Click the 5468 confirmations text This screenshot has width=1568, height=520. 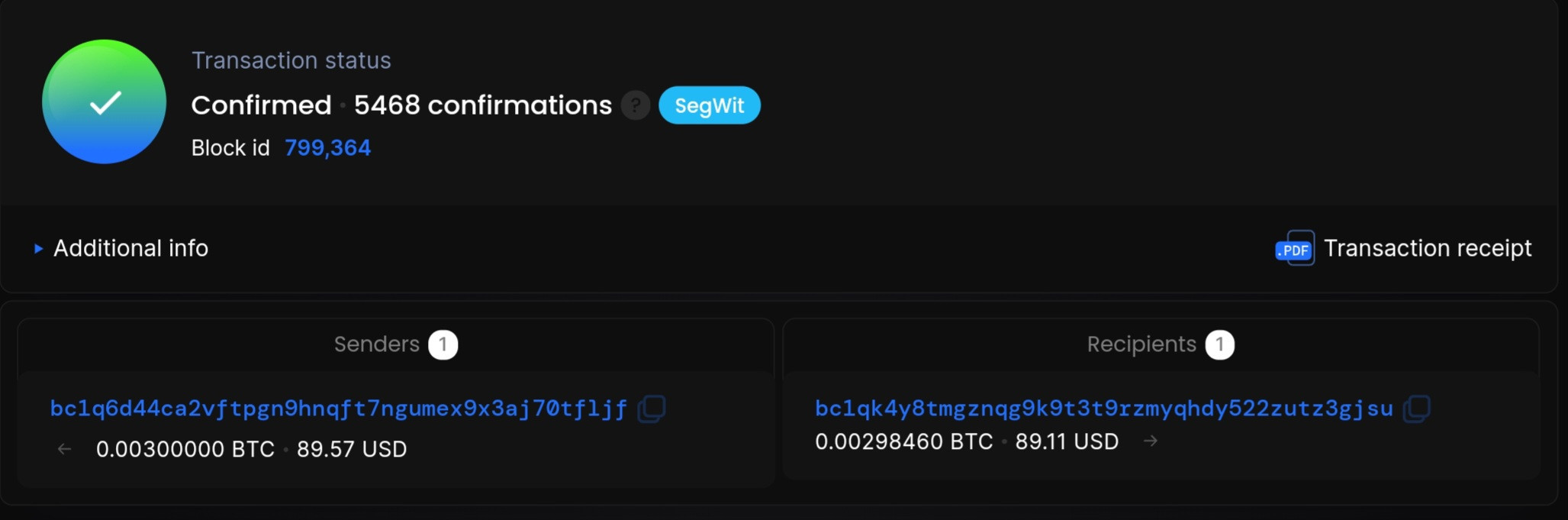click(483, 105)
